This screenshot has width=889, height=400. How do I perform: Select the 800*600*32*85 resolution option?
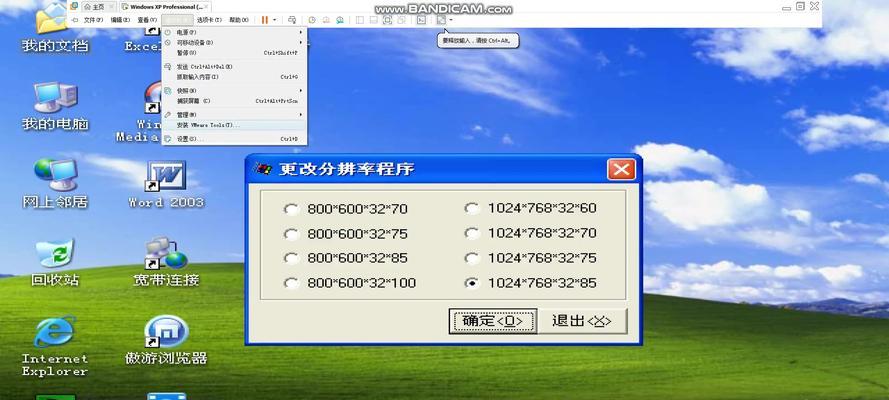coord(346,258)
